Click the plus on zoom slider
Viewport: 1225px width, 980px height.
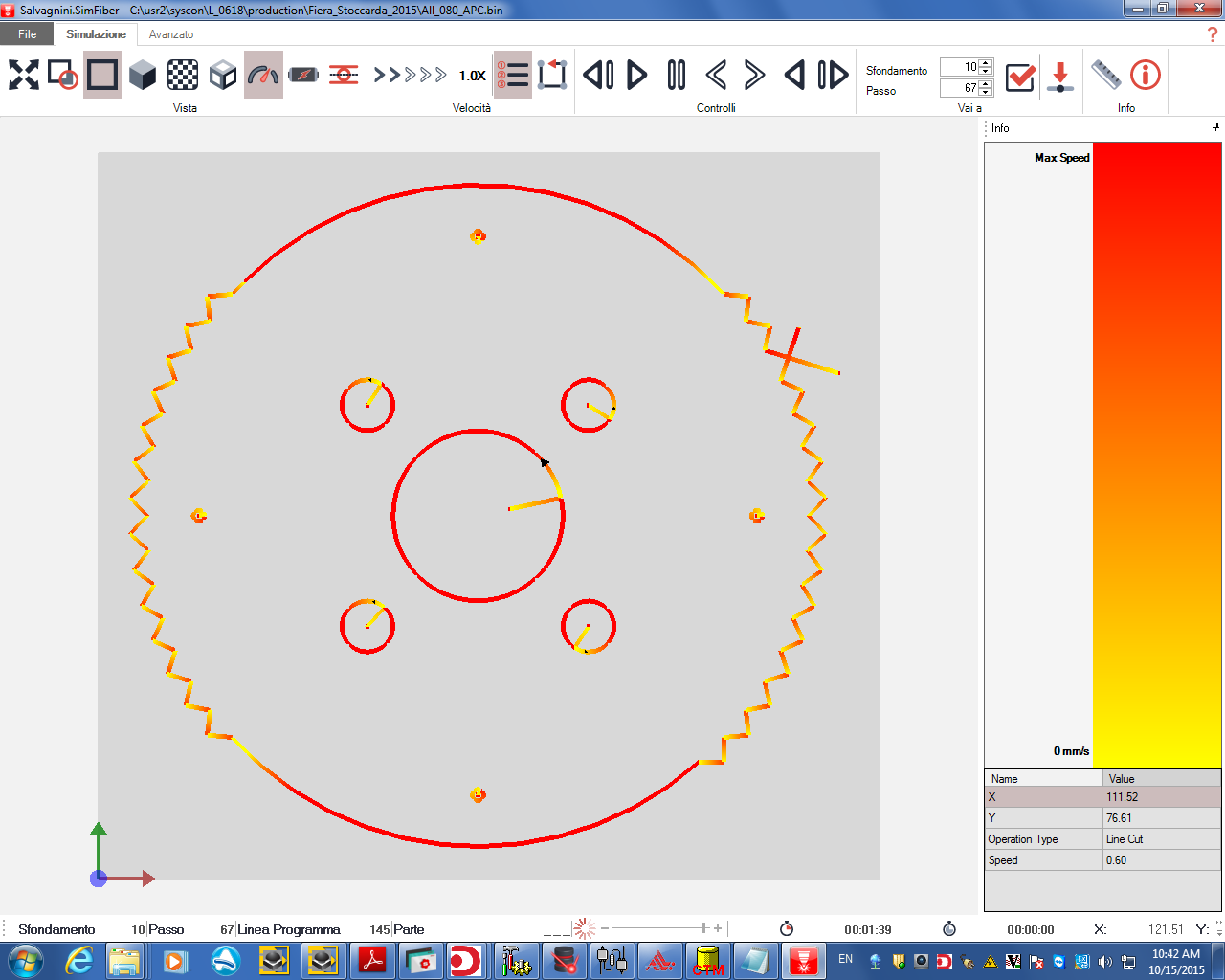pyautogui.click(x=718, y=928)
